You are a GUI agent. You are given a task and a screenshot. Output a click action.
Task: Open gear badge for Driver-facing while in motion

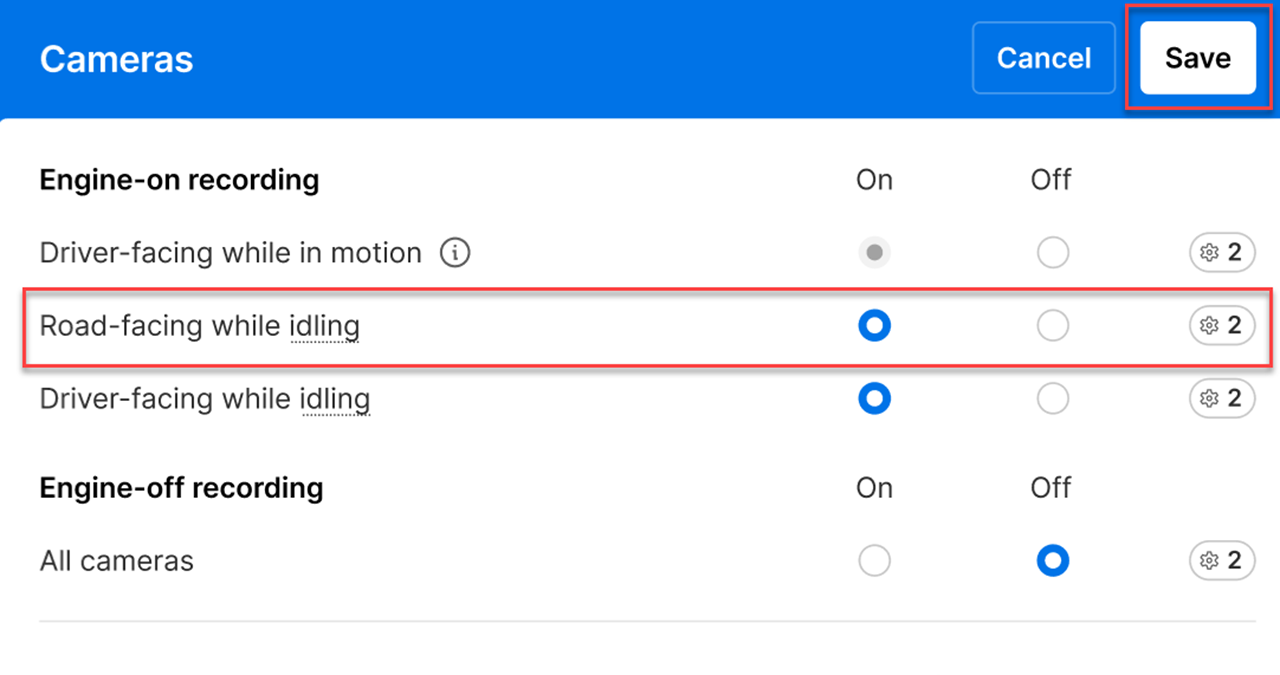point(1221,253)
